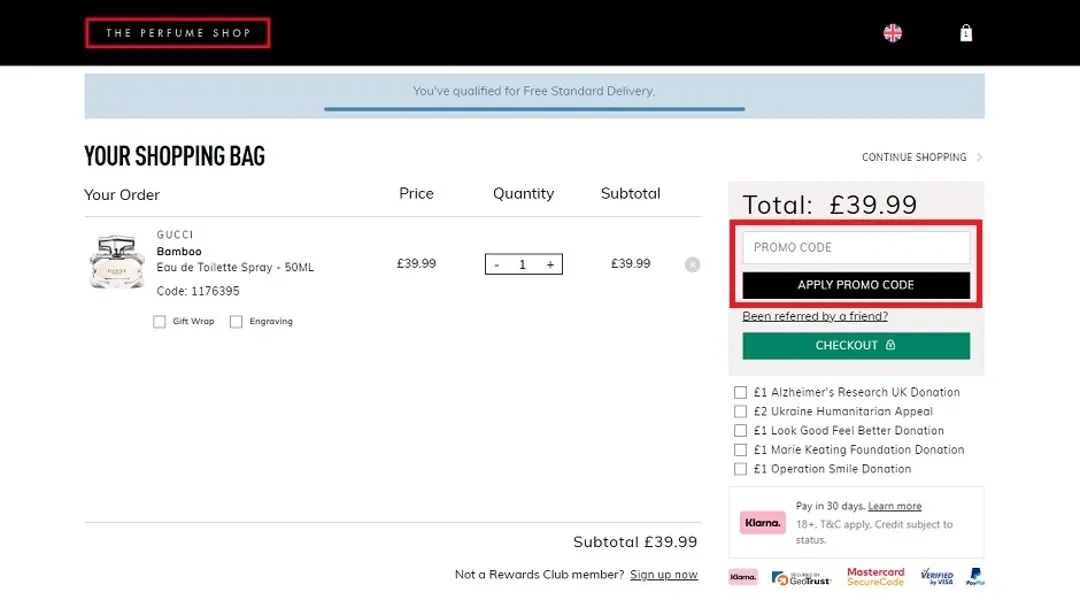This screenshot has height=600, width=1080.
Task: Click 'Sign up now' Rewards Club link
Action: tap(663, 575)
